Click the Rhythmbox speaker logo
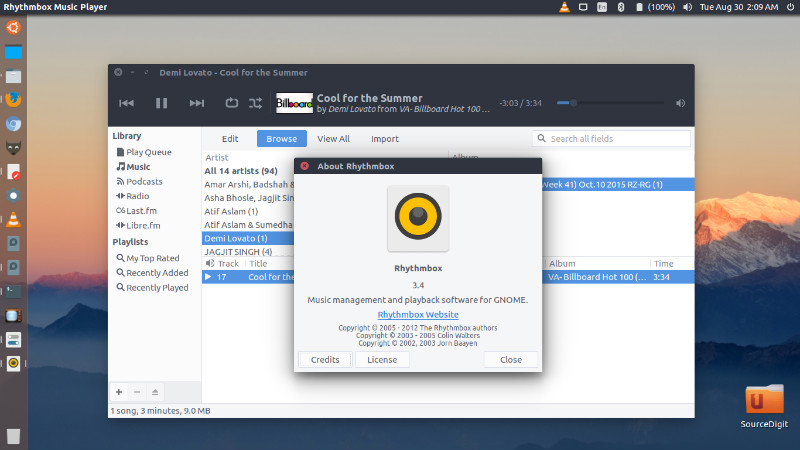The width and height of the screenshot is (800, 450). point(418,218)
